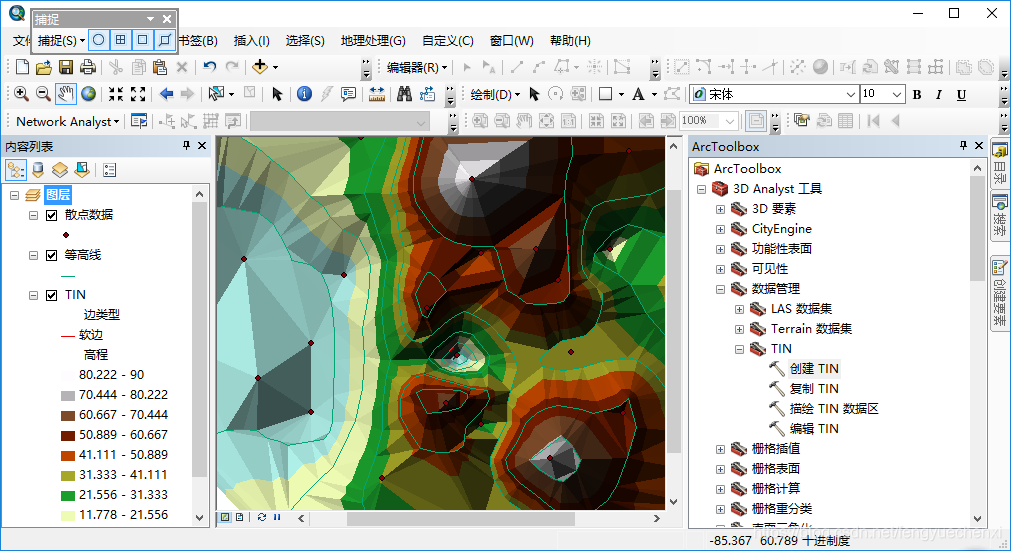The image size is (1011, 551).
Task: Open the Network Analyst dropdown menu
Action: point(68,121)
